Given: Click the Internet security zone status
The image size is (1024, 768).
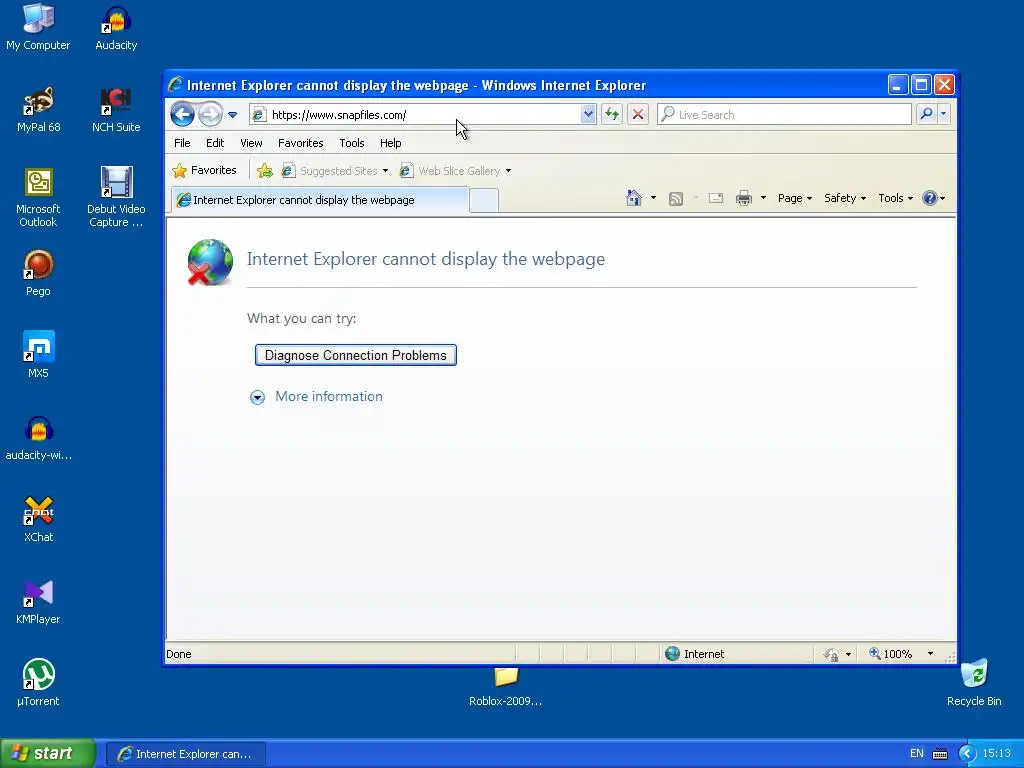Looking at the screenshot, I should [694, 654].
